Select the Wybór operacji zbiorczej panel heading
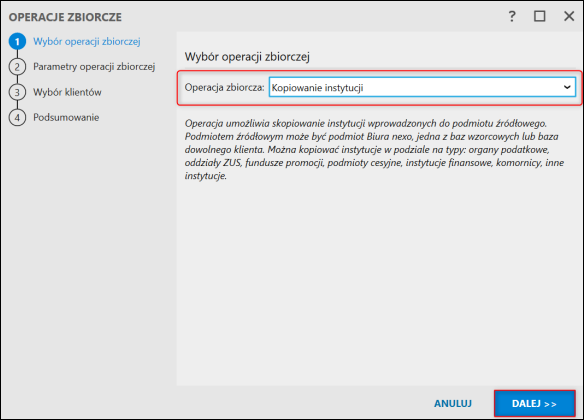Screen dimensions: 584x420 [x=247, y=57]
